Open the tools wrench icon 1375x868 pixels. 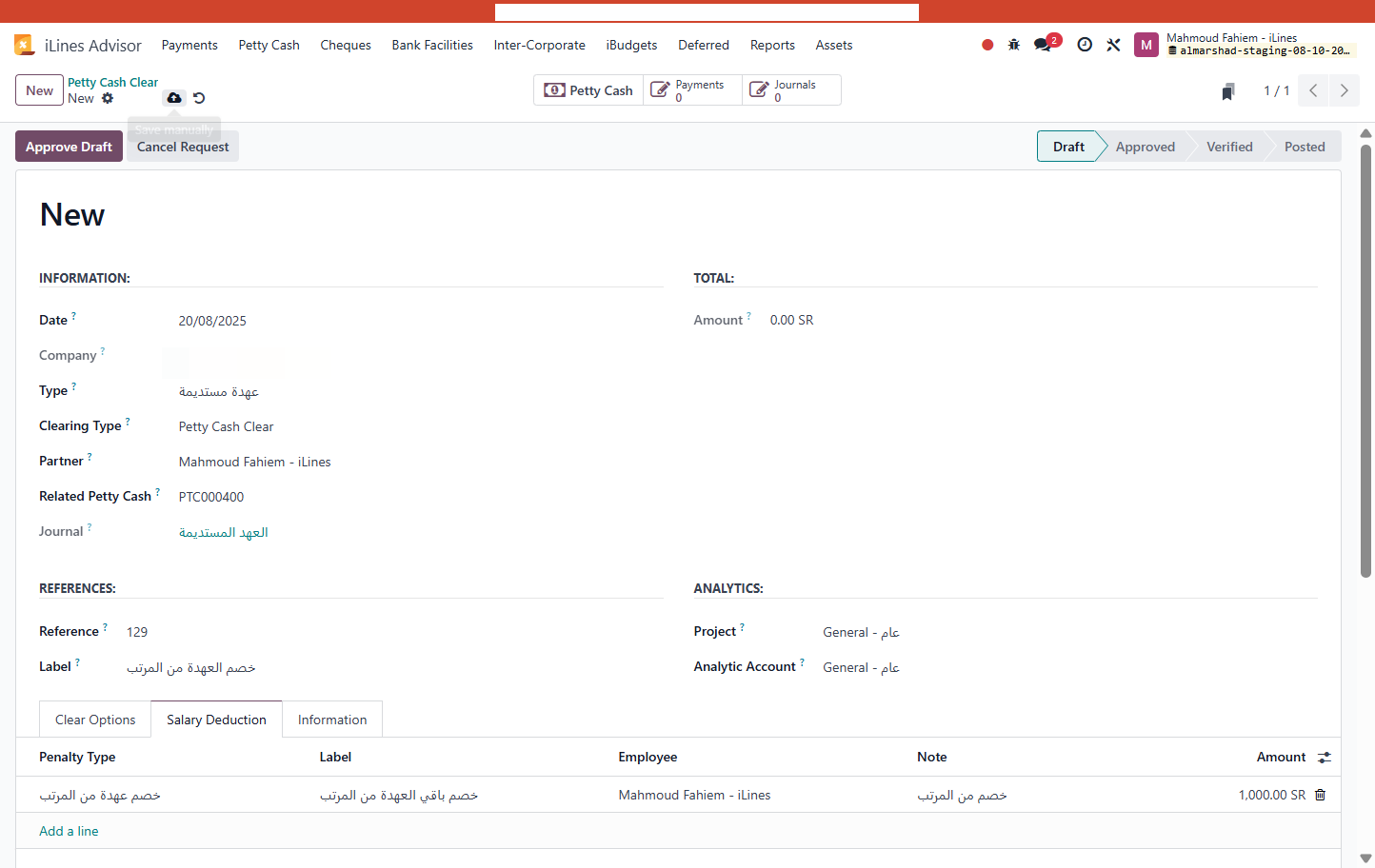coord(1113,45)
